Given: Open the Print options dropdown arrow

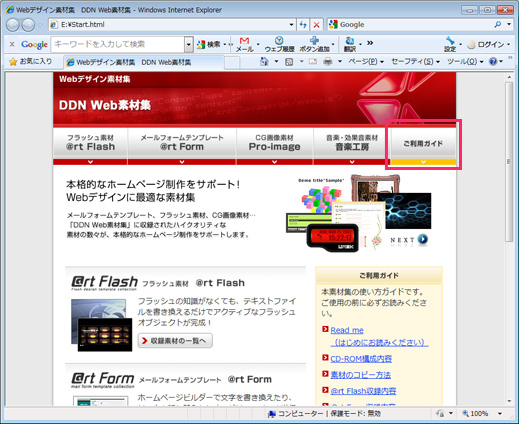Looking at the screenshot, I should [x=340, y=62].
